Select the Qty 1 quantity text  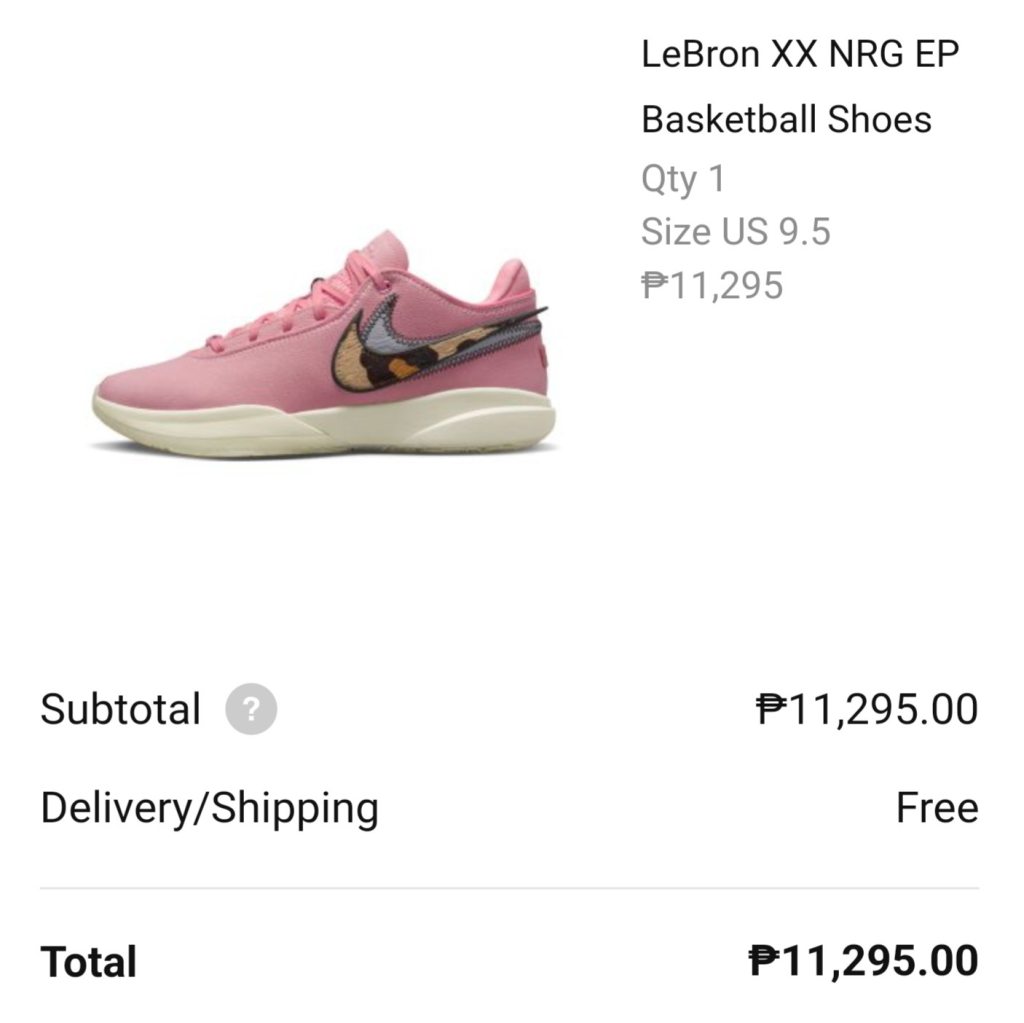pyautogui.click(x=683, y=180)
